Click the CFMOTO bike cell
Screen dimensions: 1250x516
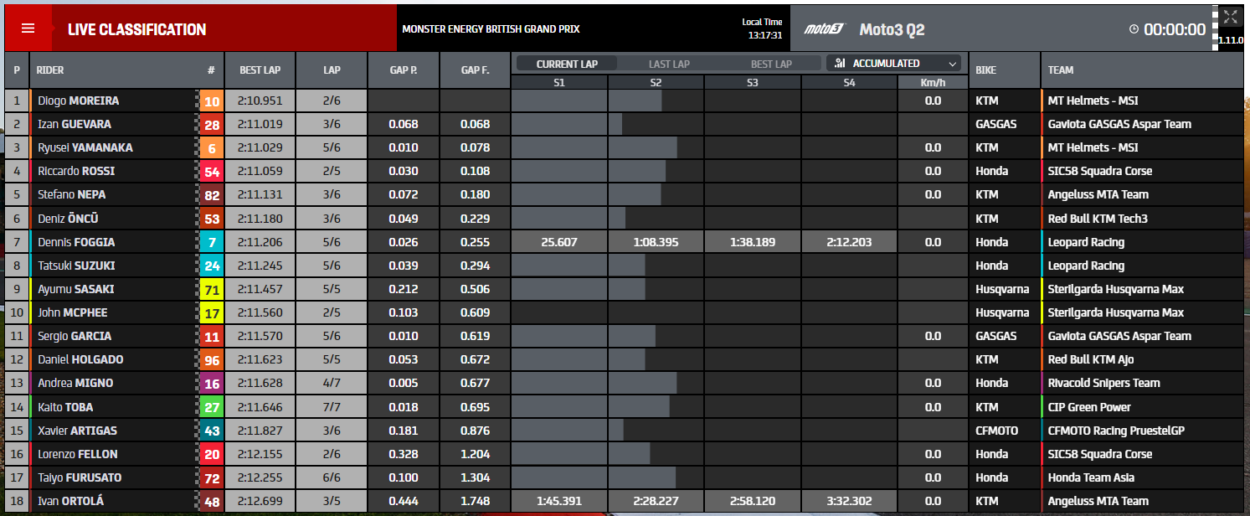click(998, 431)
